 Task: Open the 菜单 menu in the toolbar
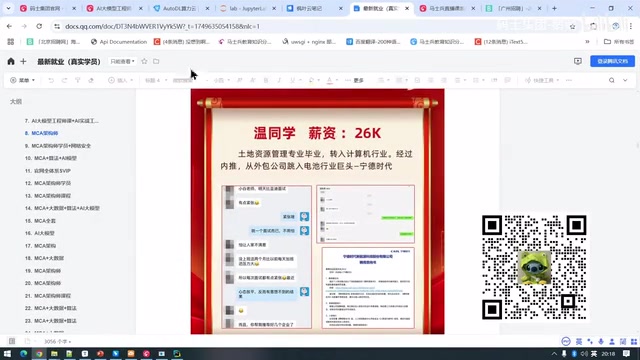(22, 80)
